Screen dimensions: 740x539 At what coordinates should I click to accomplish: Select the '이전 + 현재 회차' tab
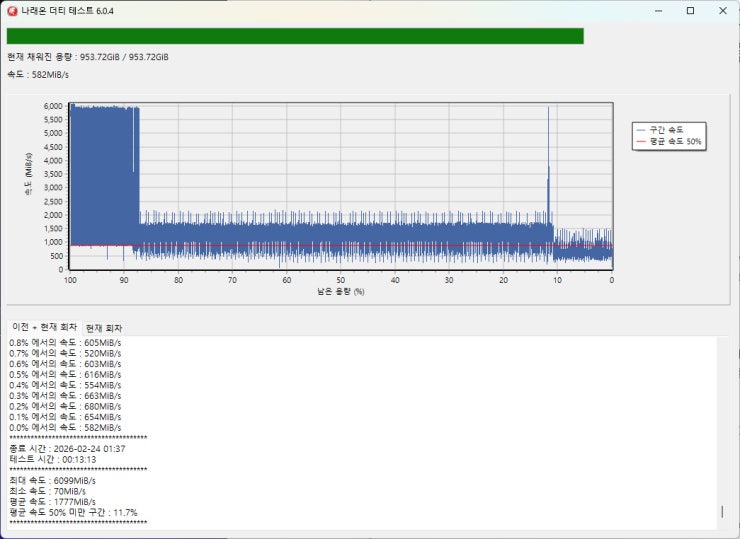tap(44, 327)
